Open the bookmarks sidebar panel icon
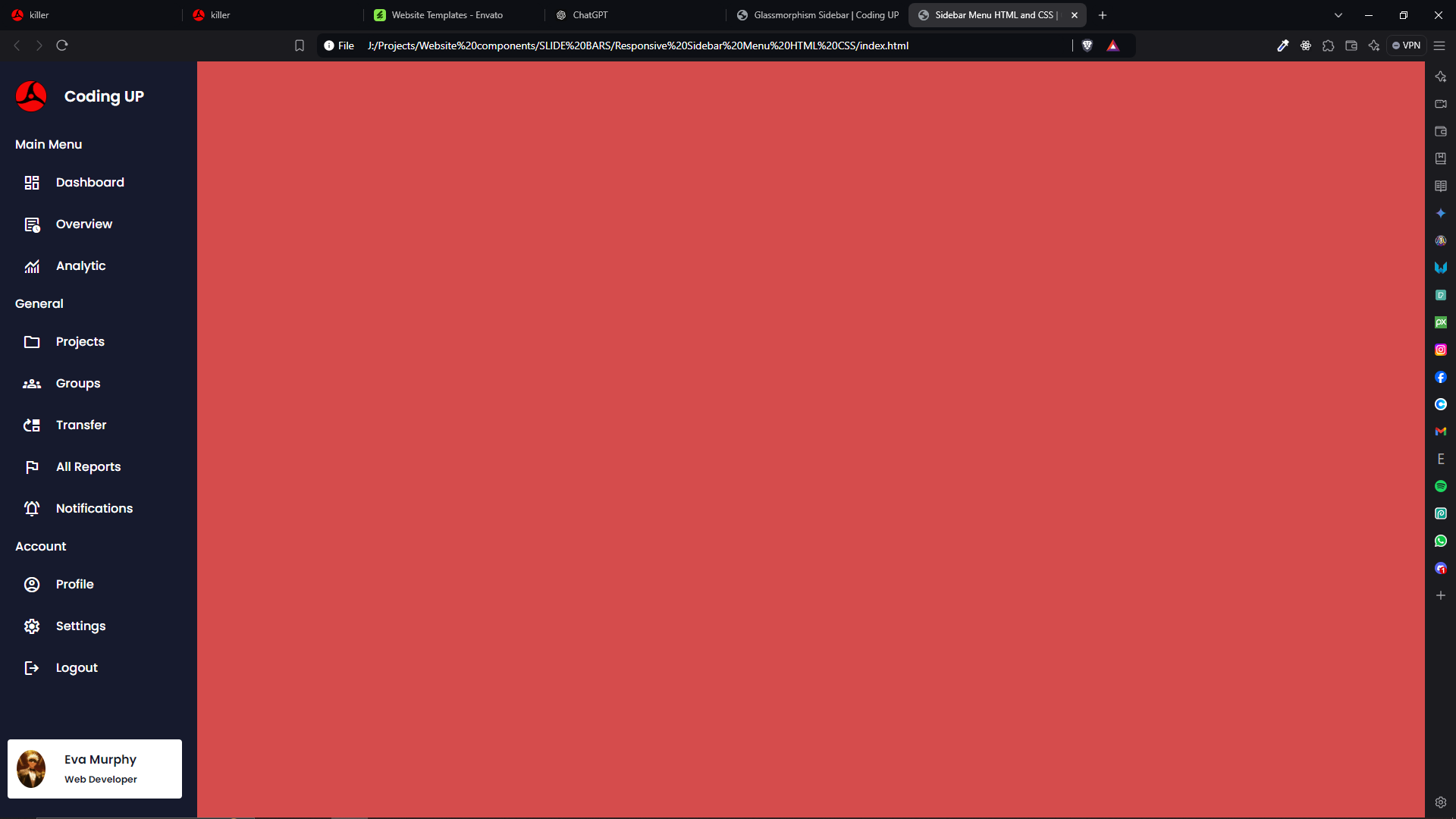The height and width of the screenshot is (819, 1456). [x=1441, y=158]
